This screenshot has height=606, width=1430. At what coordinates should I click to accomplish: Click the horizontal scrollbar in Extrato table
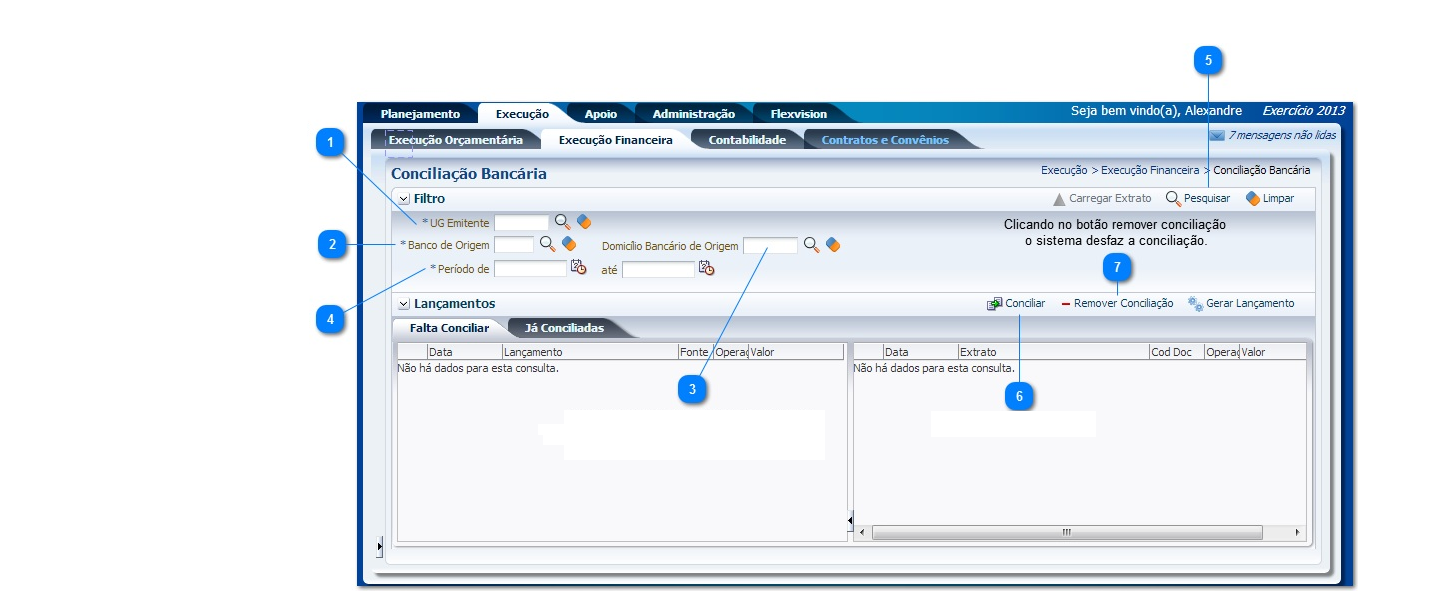coord(1067,533)
